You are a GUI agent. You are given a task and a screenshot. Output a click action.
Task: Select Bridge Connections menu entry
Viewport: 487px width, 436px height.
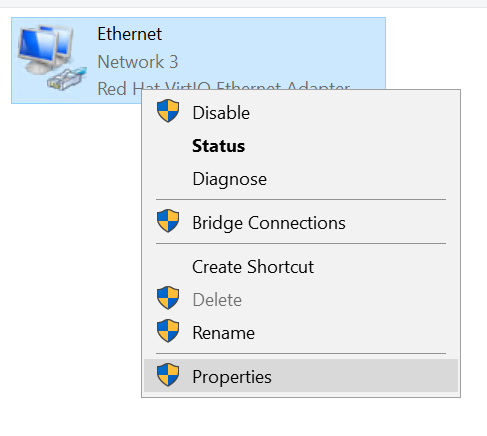(x=301, y=223)
